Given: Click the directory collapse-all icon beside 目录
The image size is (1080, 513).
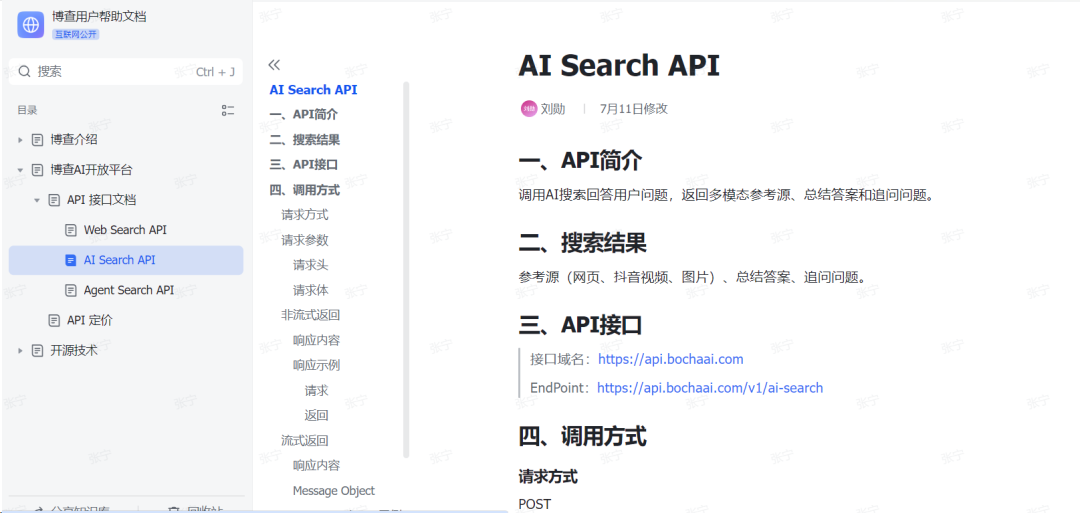Looking at the screenshot, I should tap(228, 110).
